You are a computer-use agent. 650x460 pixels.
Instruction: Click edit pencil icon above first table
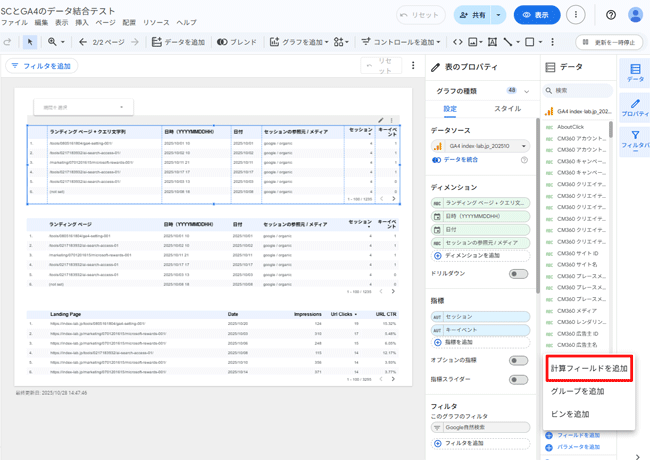(x=381, y=120)
